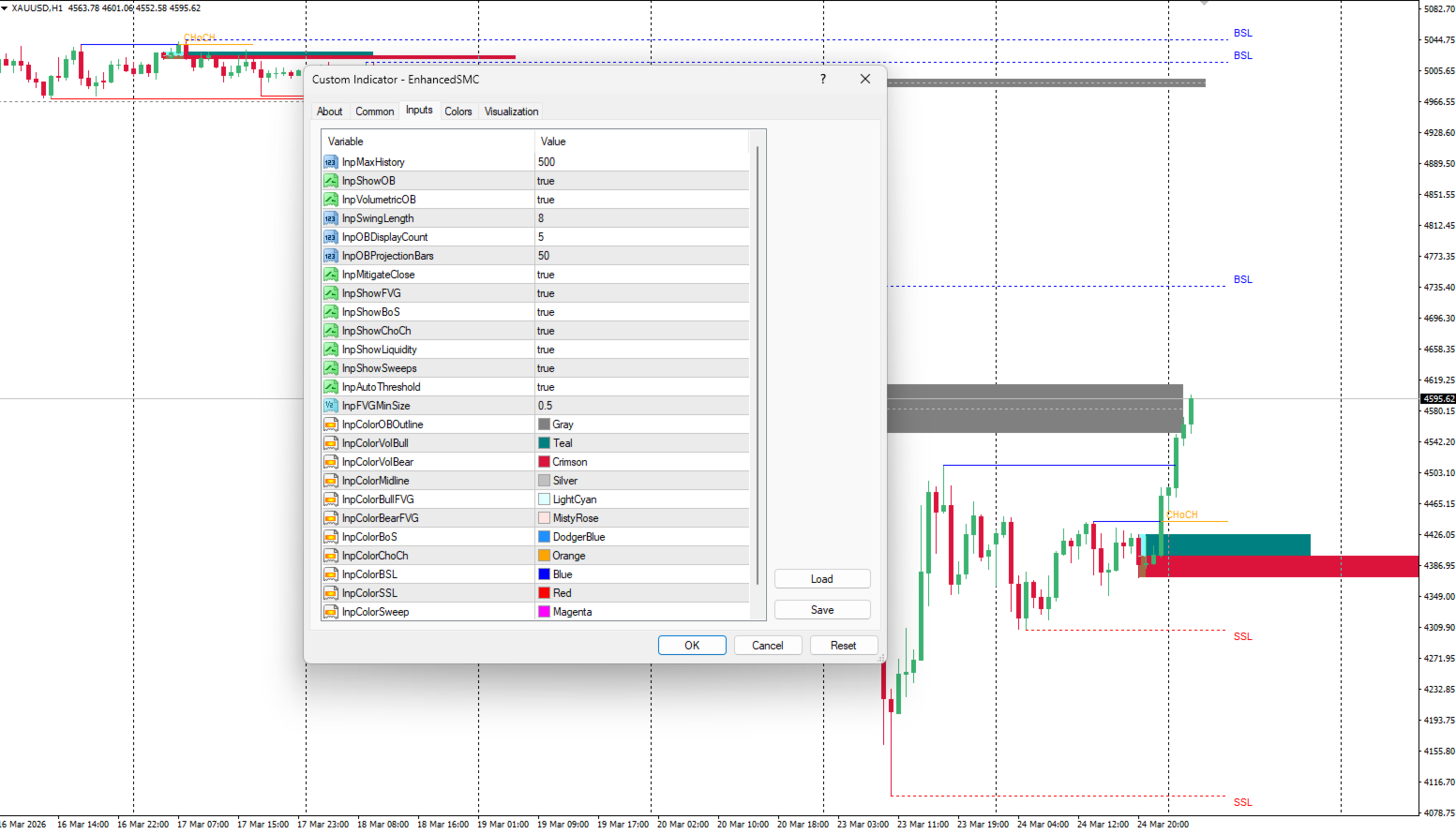Edit the InpMaxHistory value 500
The height and width of the screenshot is (834, 1456).
coord(642,162)
